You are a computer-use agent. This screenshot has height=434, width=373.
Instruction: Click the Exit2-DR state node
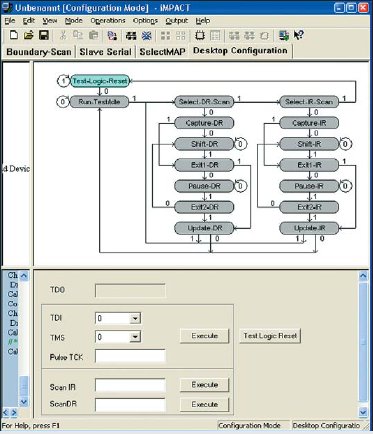(204, 207)
